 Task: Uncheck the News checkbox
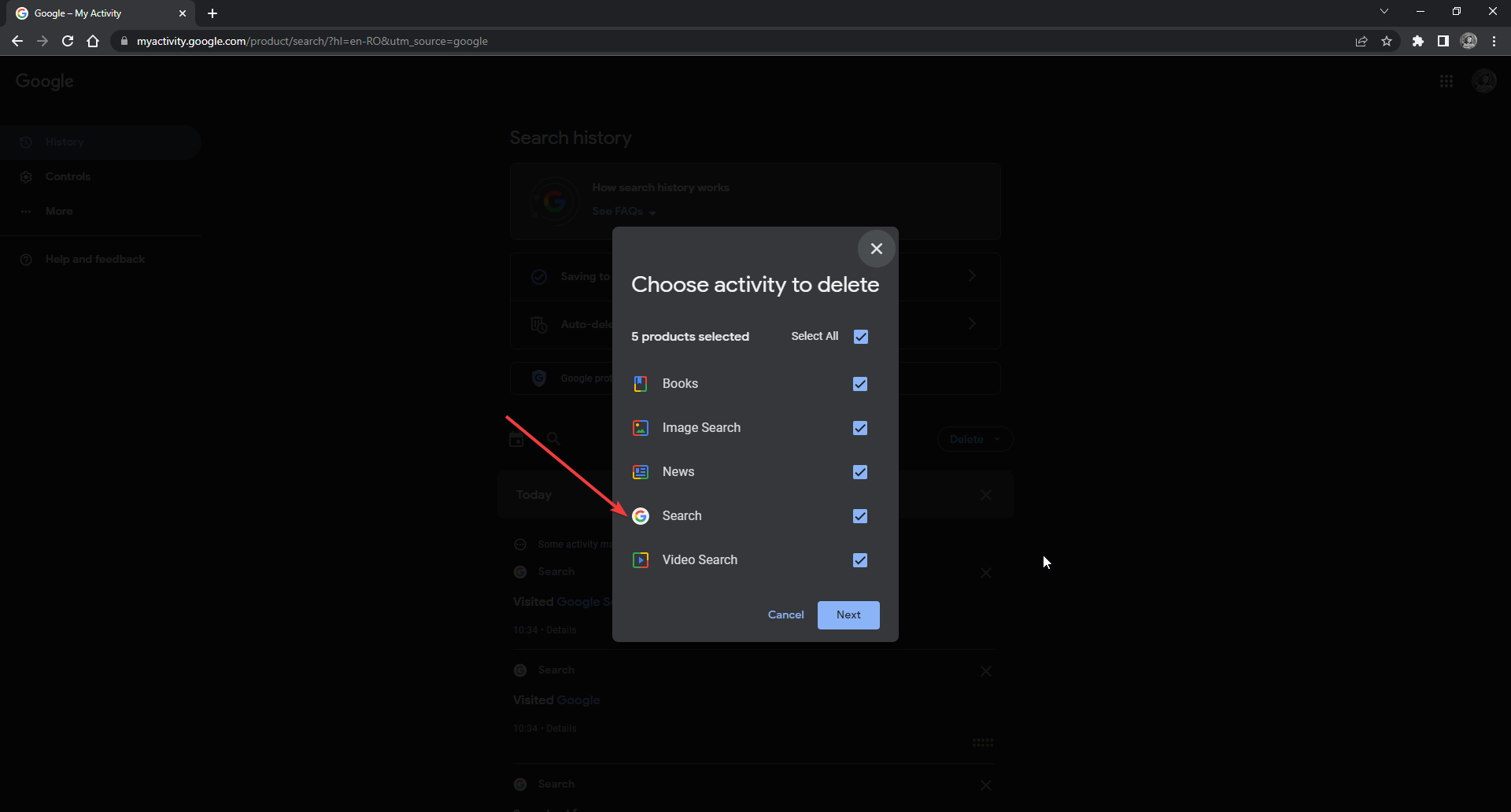coord(860,472)
